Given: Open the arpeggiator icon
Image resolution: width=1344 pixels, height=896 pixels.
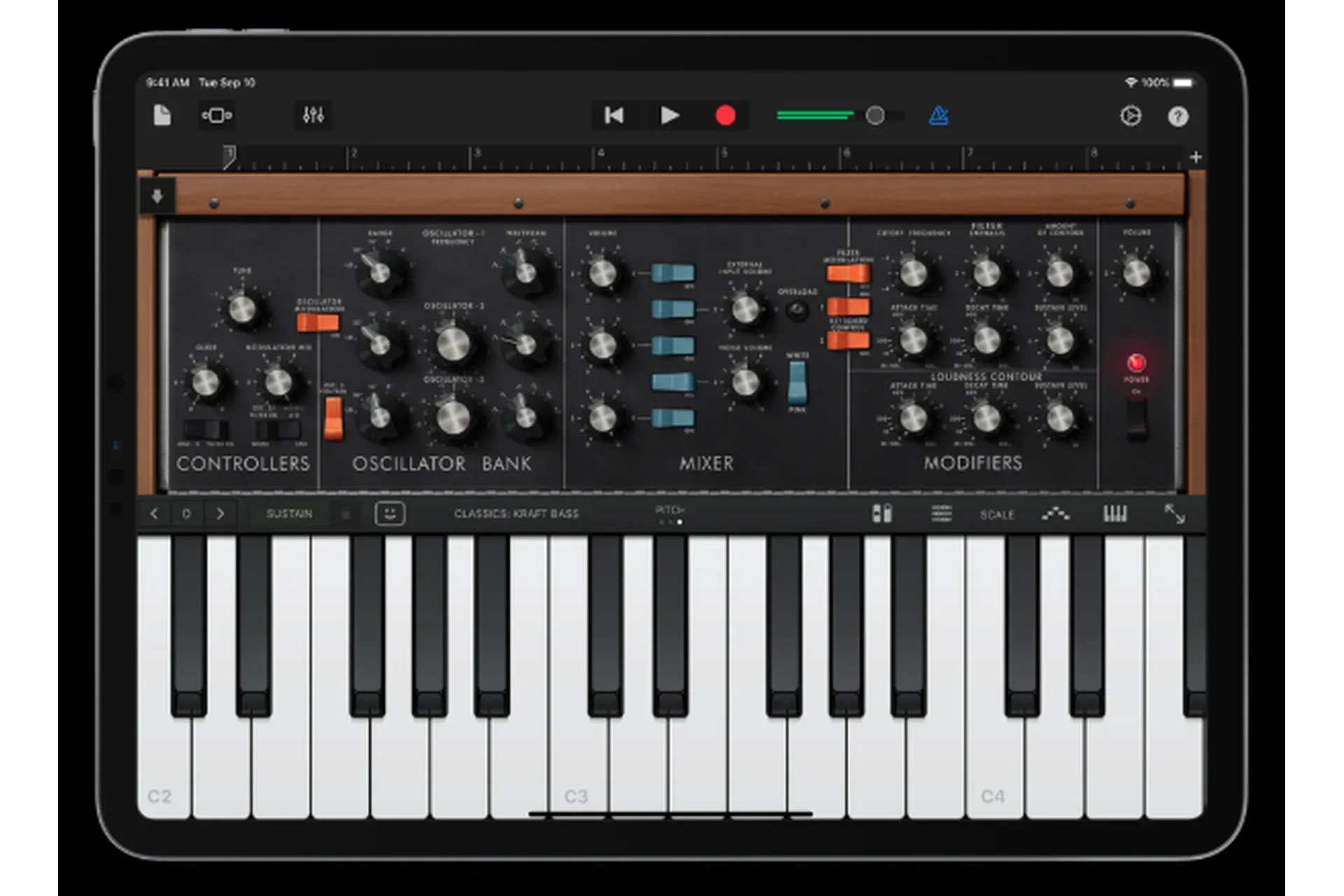Looking at the screenshot, I should click(1056, 514).
